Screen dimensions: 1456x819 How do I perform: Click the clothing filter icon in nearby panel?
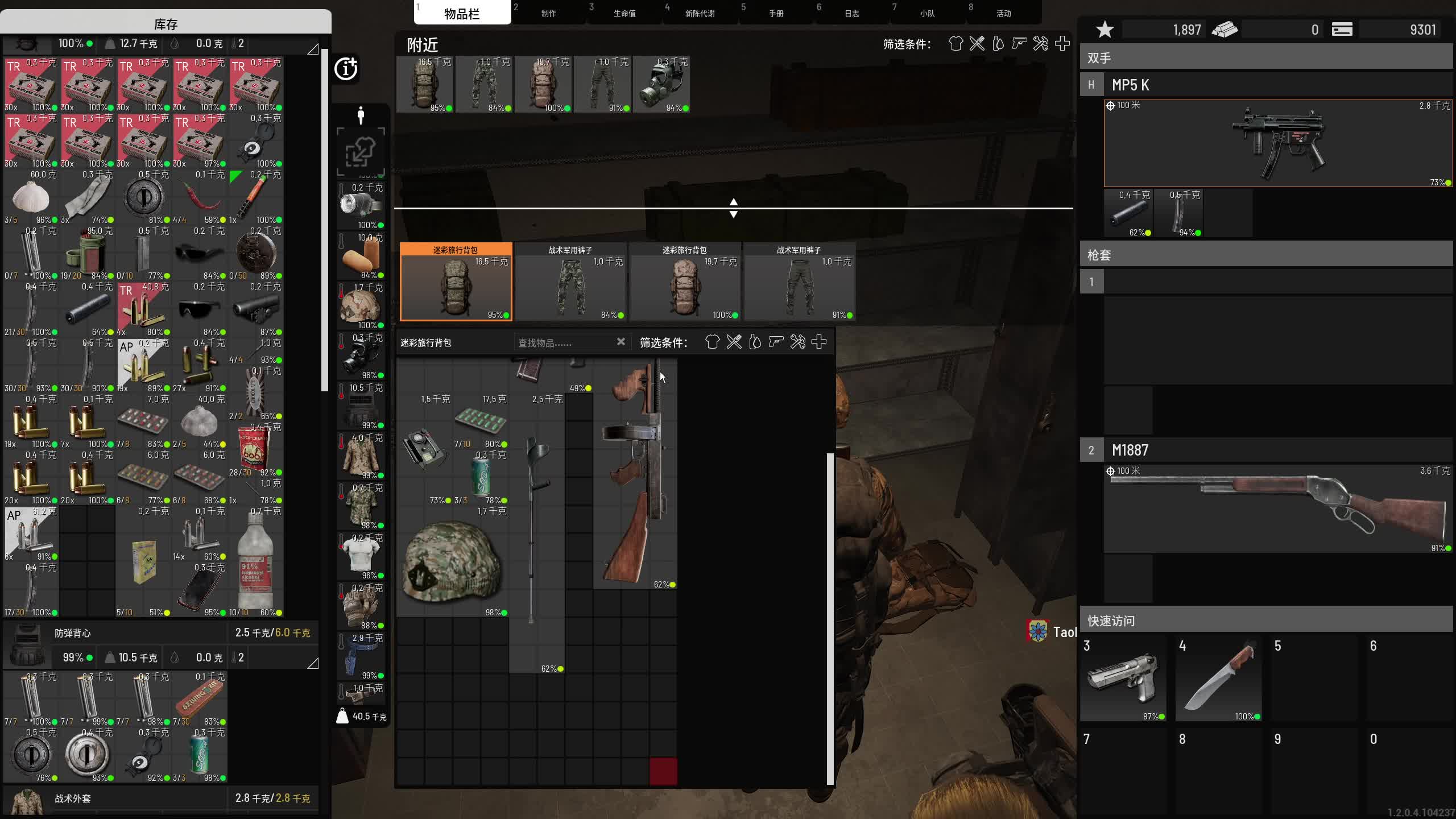click(955, 44)
